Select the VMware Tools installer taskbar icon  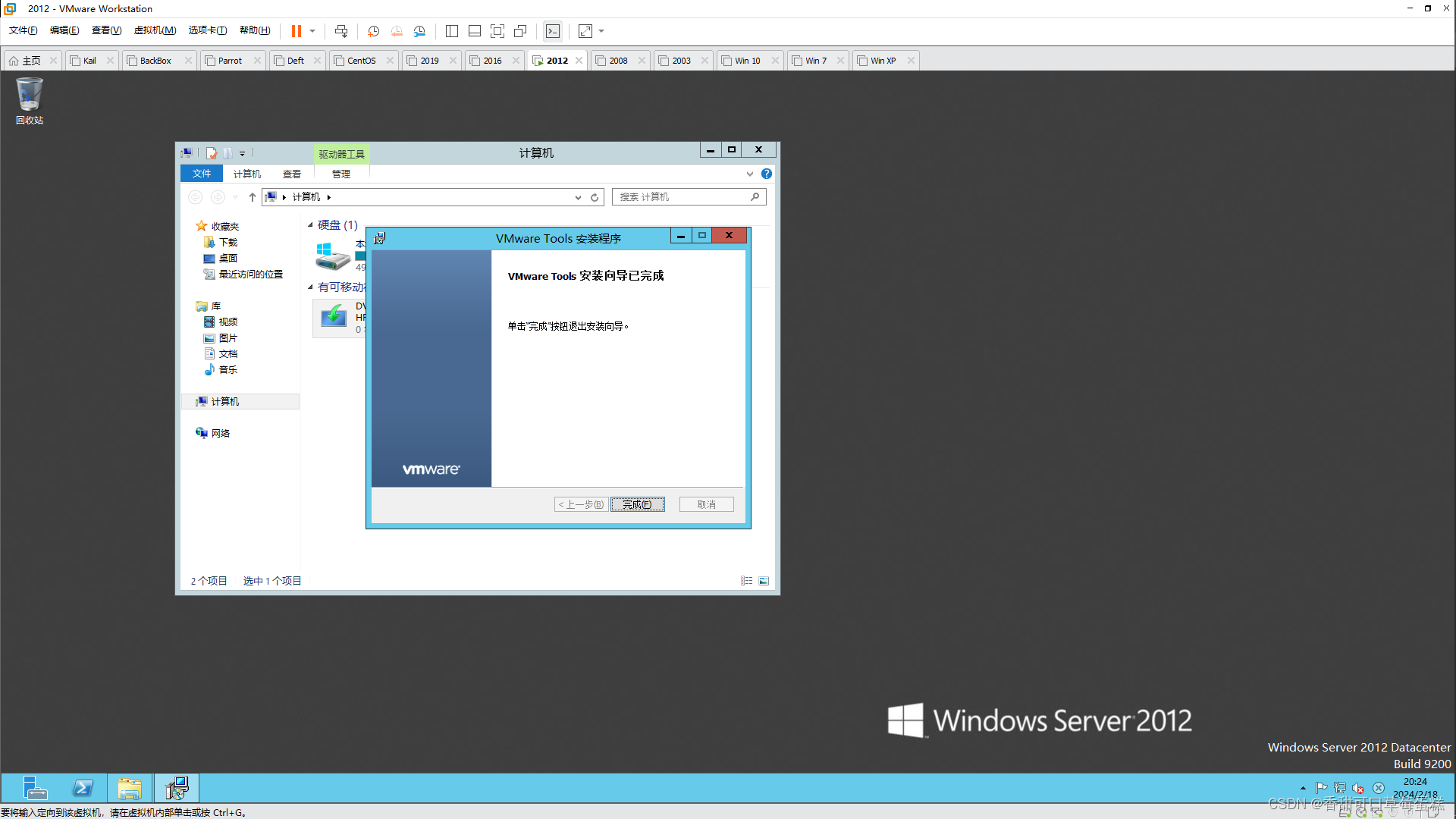click(x=177, y=789)
